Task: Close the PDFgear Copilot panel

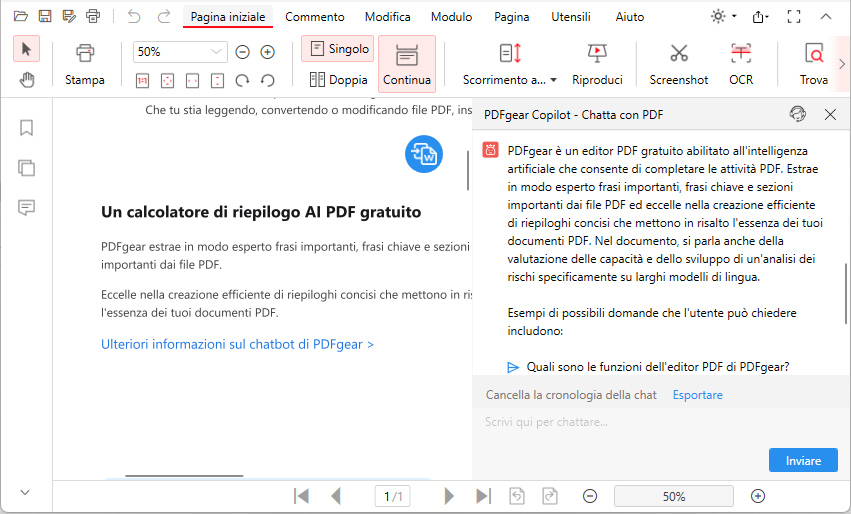Action: tap(830, 114)
